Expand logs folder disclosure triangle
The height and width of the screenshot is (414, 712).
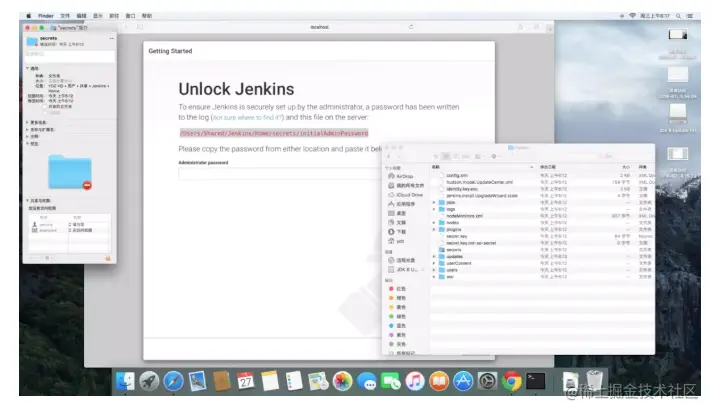[434, 209]
